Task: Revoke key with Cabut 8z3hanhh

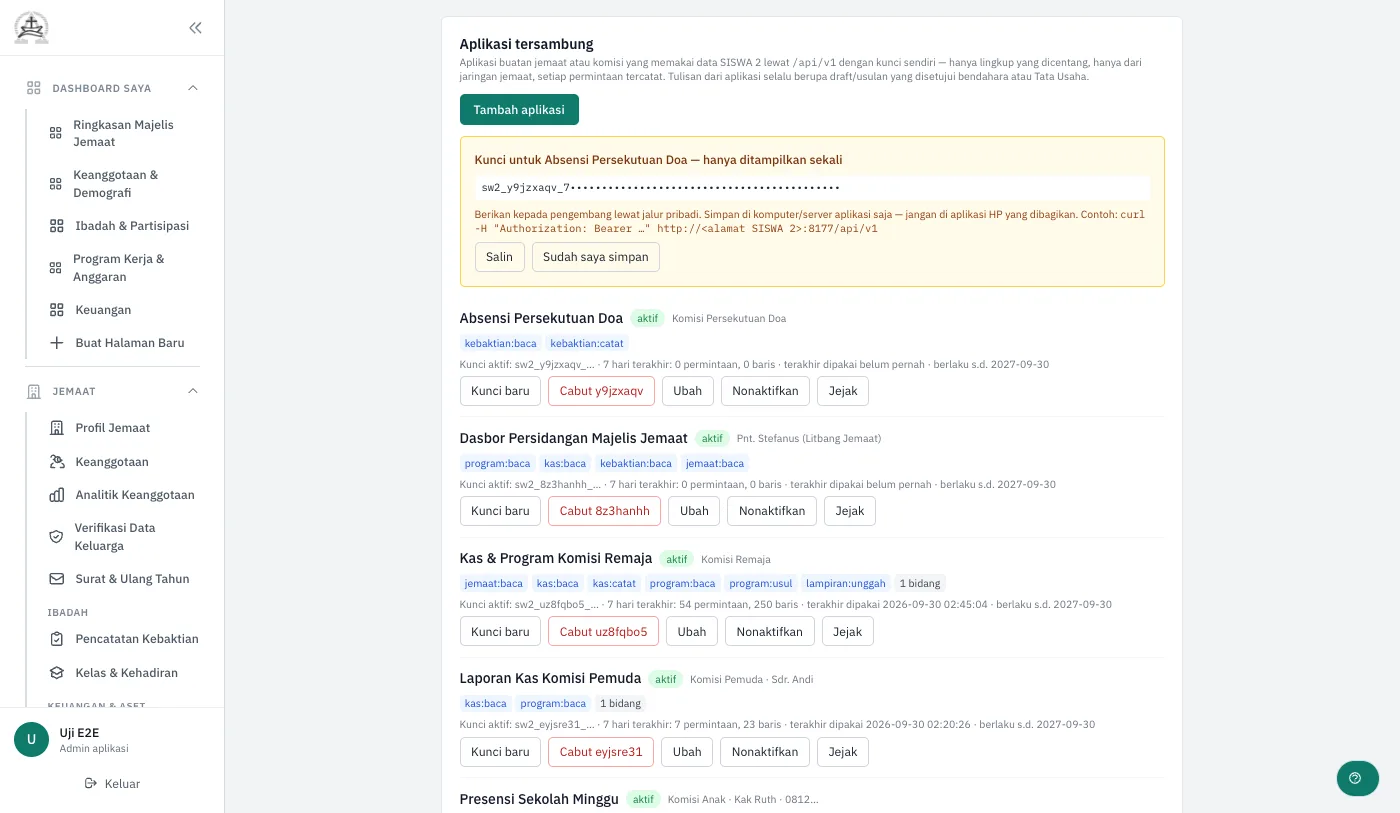Action: (604, 511)
